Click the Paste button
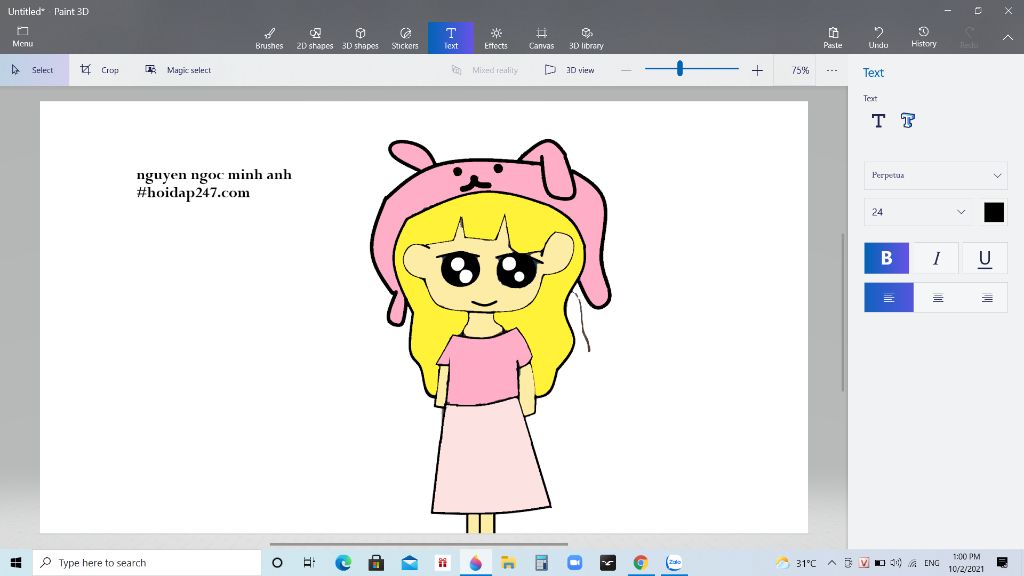Screen dimensions: 1024x576 point(833,37)
